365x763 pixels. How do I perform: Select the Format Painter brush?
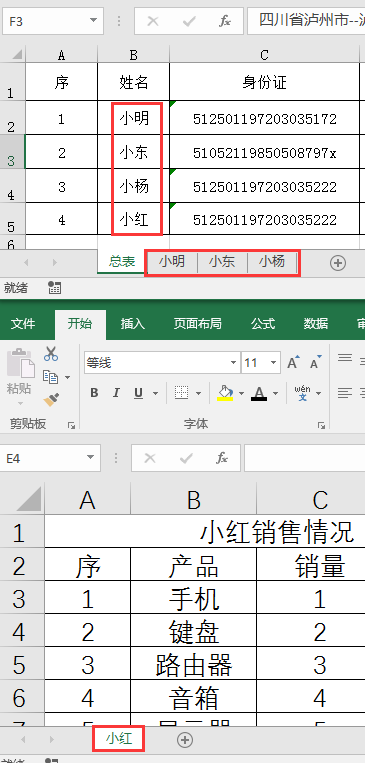click(51, 400)
